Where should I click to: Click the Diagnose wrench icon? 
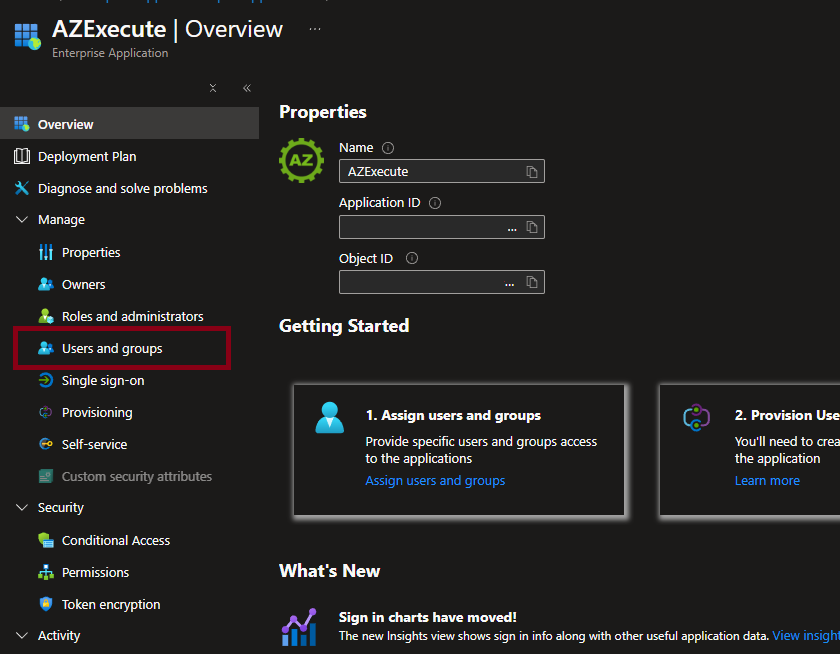pyautogui.click(x=21, y=188)
